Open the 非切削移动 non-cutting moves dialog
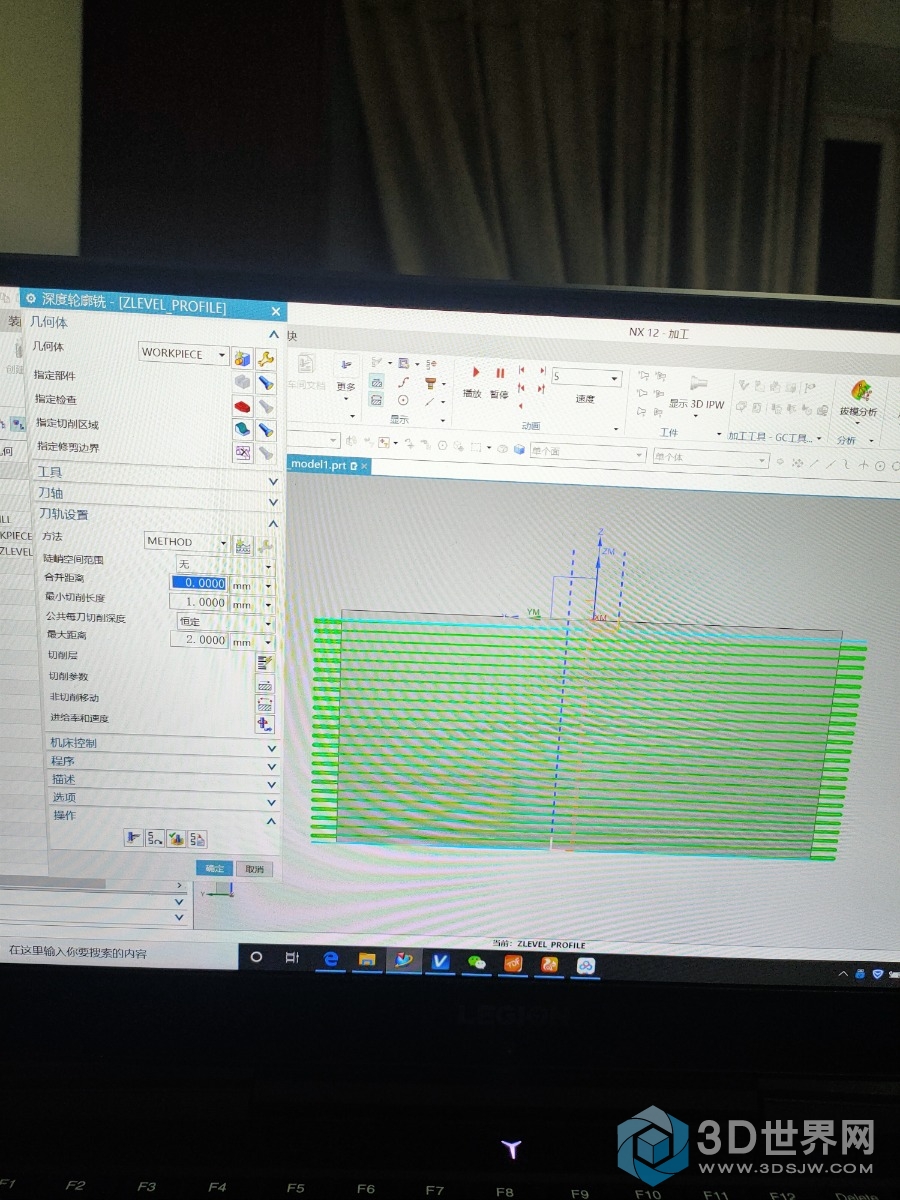900x1200 pixels. [x=265, y=704]
